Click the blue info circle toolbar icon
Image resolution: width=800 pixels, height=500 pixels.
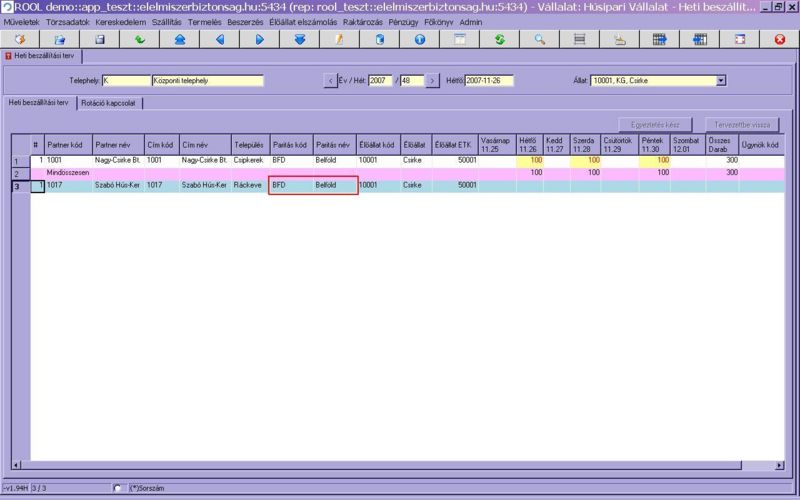coord(420,40)
